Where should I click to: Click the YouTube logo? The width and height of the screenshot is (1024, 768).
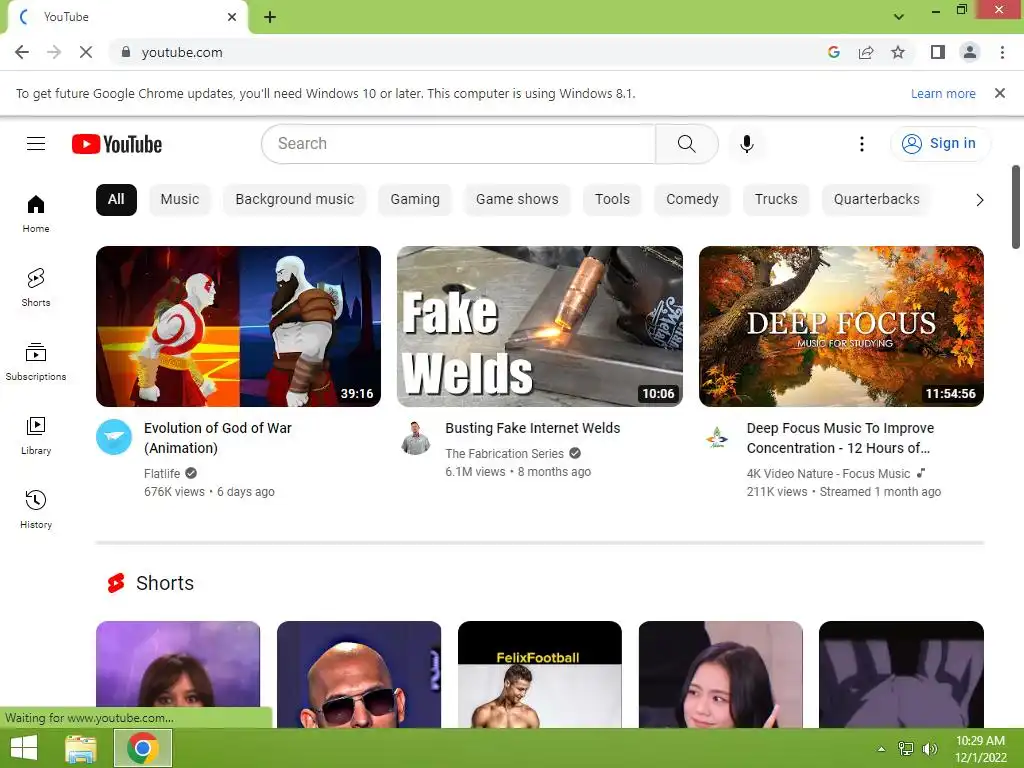(x=117, y=144)
